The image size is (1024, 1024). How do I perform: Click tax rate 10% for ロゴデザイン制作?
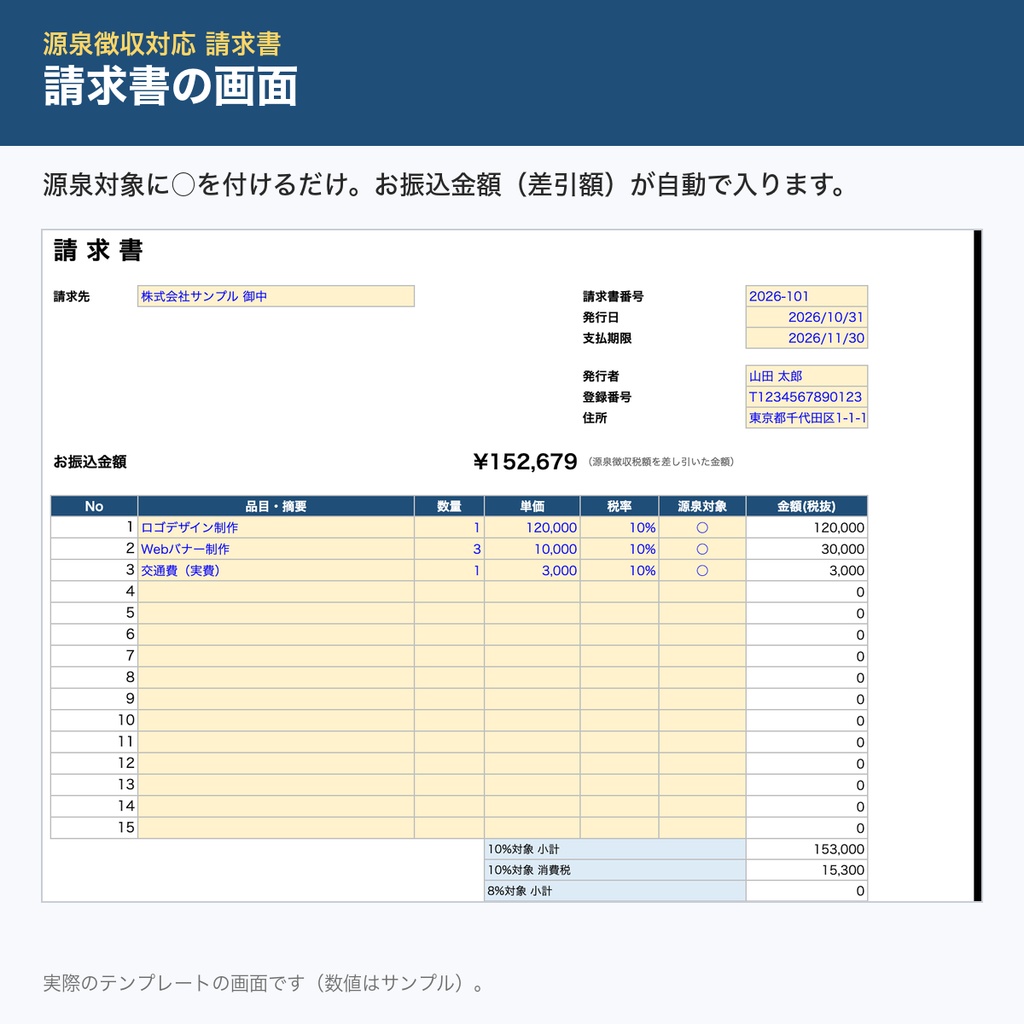click(619, 528)
